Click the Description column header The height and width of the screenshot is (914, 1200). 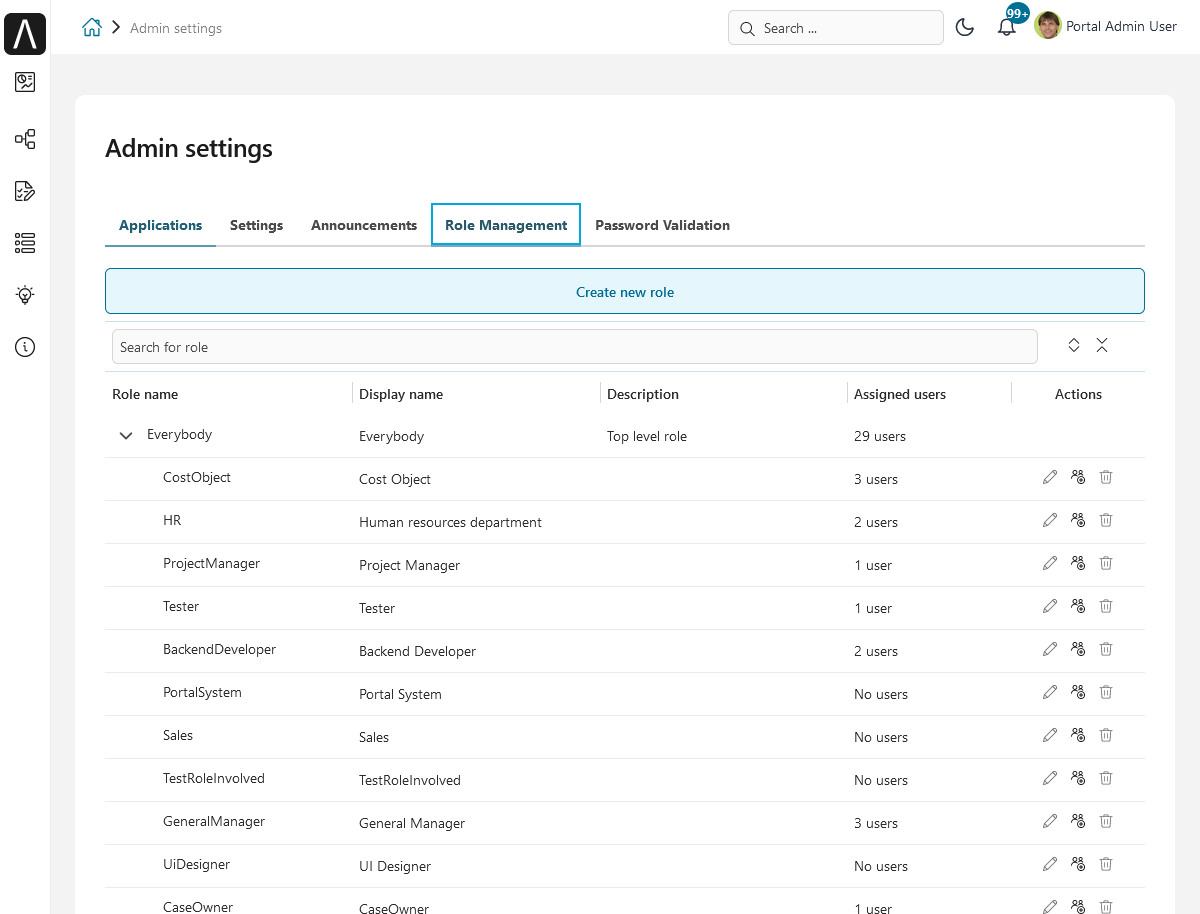pyautogui.click(x=643, y=394)
